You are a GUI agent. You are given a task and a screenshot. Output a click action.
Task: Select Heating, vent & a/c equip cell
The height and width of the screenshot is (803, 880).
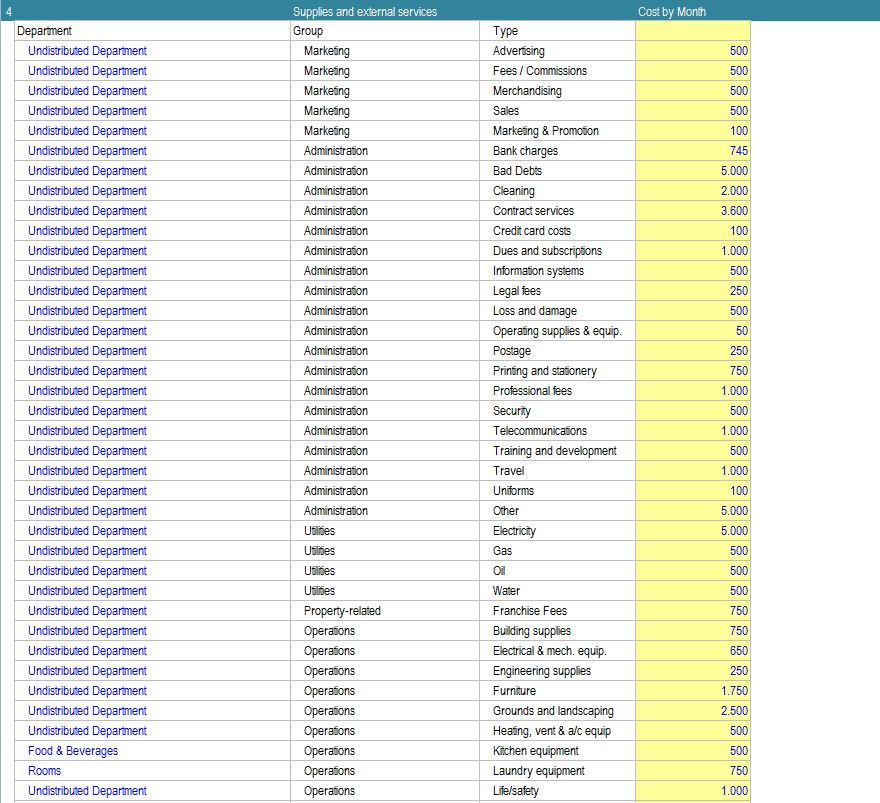pyautogui.click(x=557, y=731)
